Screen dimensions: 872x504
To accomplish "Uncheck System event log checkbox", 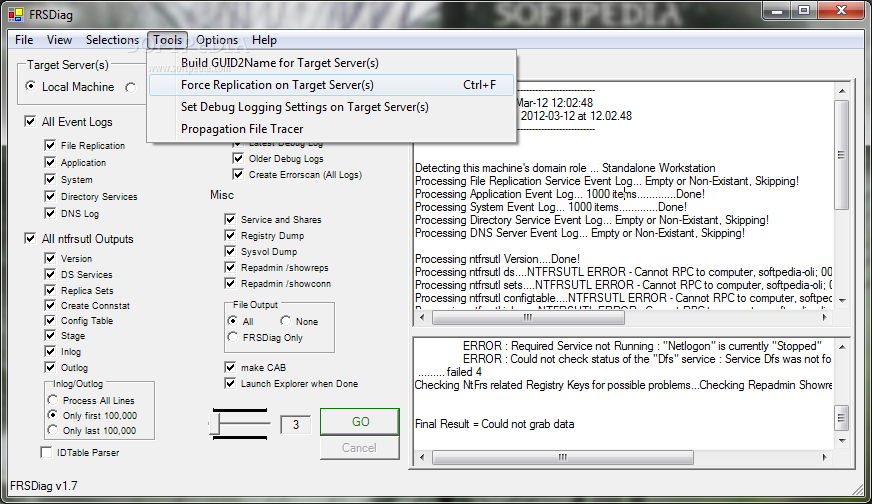I will (x=50, y=179).
